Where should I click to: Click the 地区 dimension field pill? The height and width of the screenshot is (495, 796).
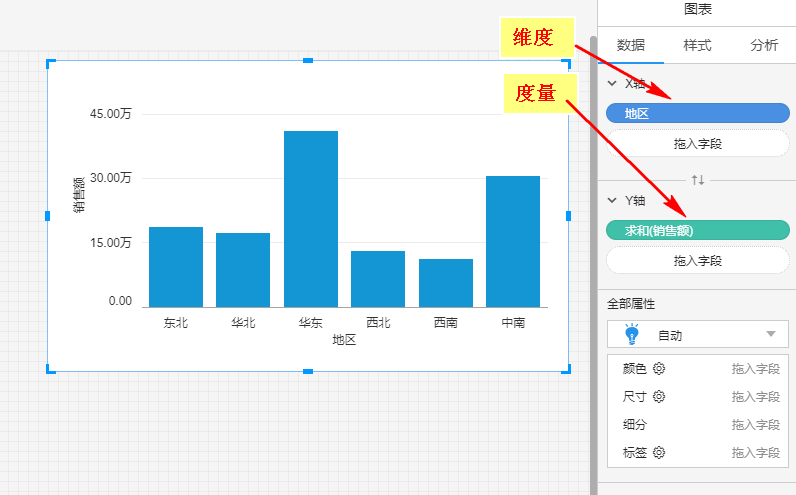(x=697, y=114)
